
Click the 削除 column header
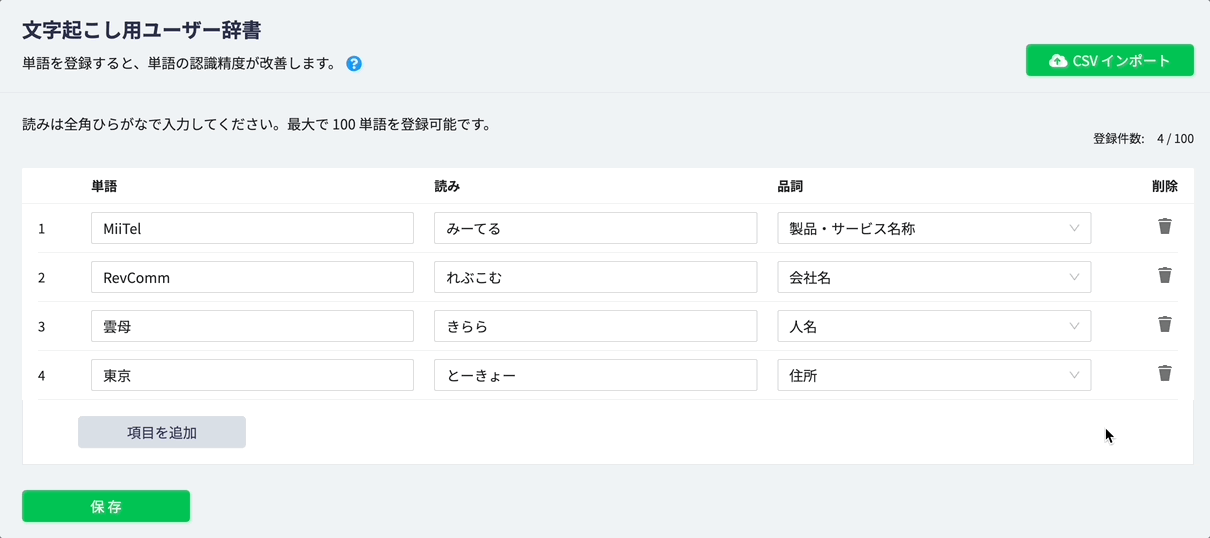point(1165,186)
